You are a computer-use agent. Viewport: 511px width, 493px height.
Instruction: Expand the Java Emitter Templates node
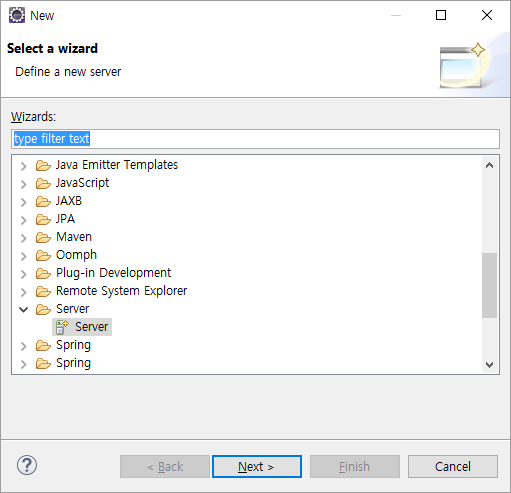24,166
